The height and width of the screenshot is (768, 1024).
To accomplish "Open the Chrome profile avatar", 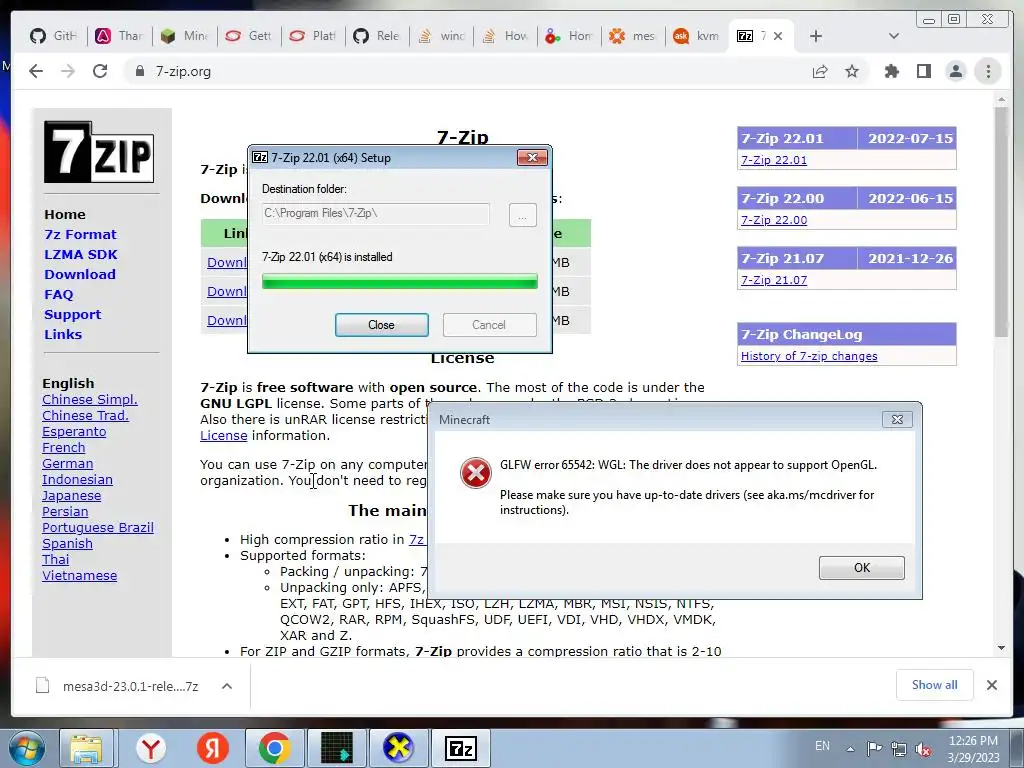I will point(955,71).
